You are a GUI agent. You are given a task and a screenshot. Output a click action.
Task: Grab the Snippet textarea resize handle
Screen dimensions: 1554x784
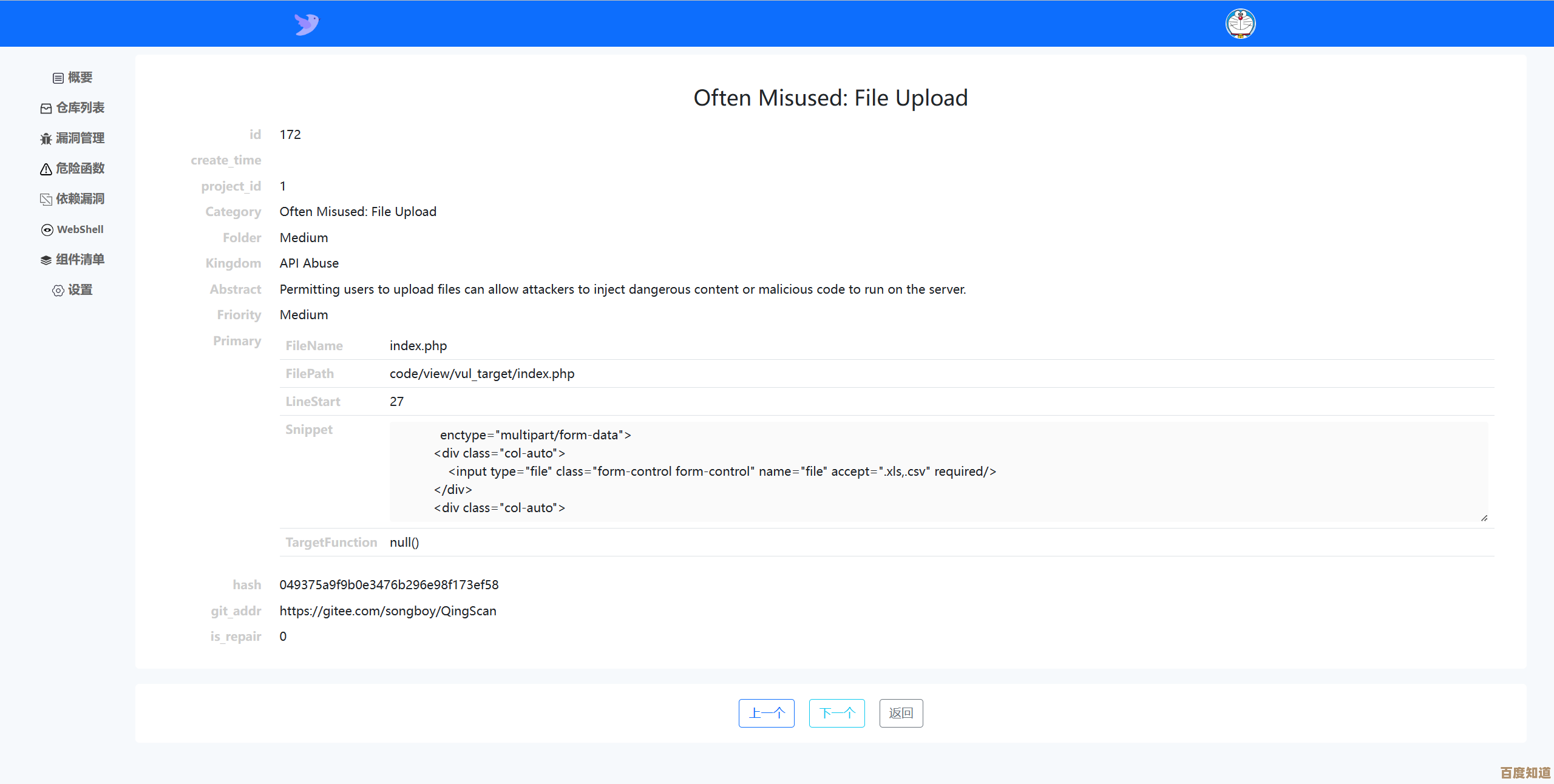pos(1484,518)
